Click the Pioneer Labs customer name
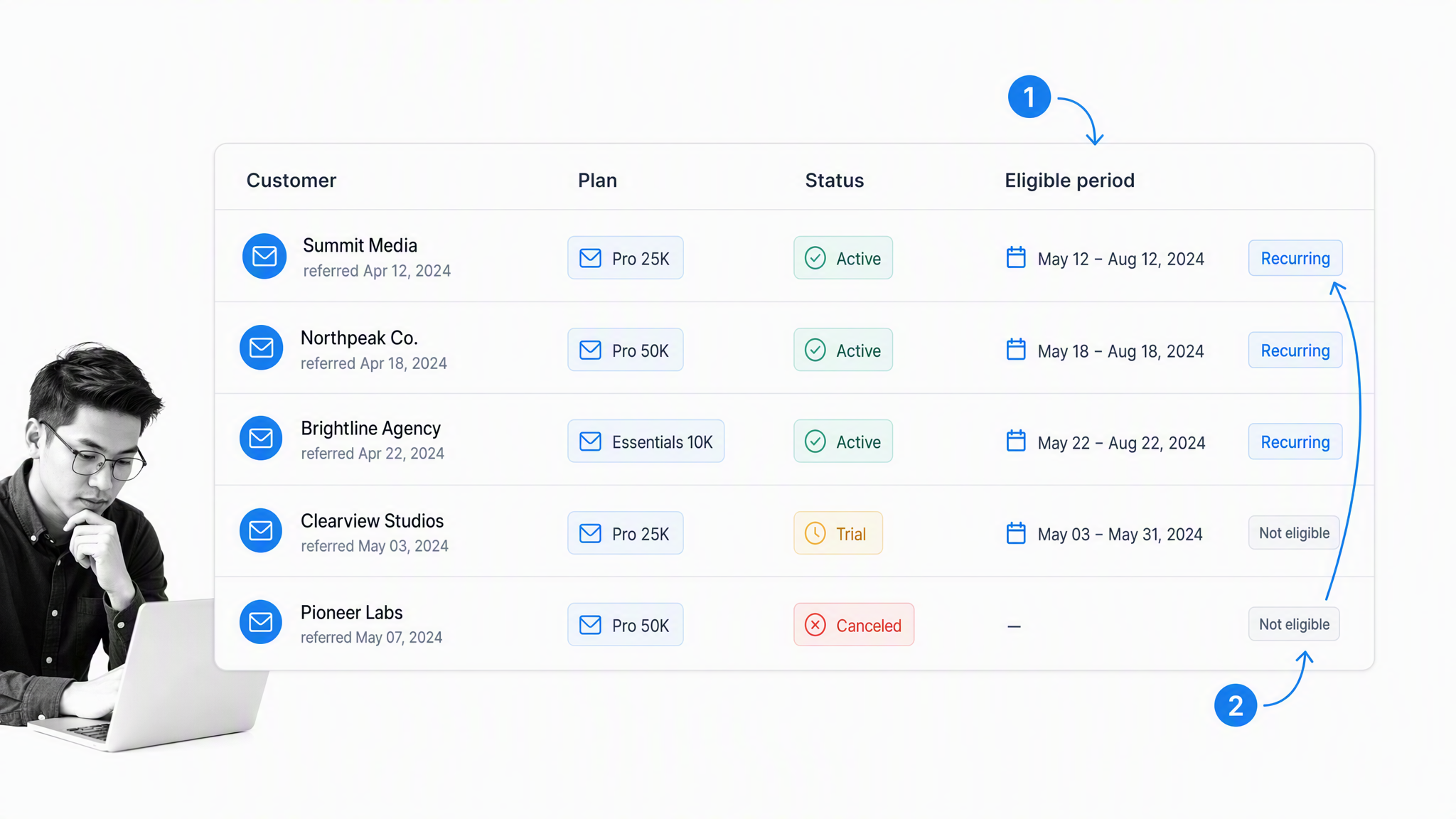Screen dimensions: 1456x819 click(x=351, y=612)
